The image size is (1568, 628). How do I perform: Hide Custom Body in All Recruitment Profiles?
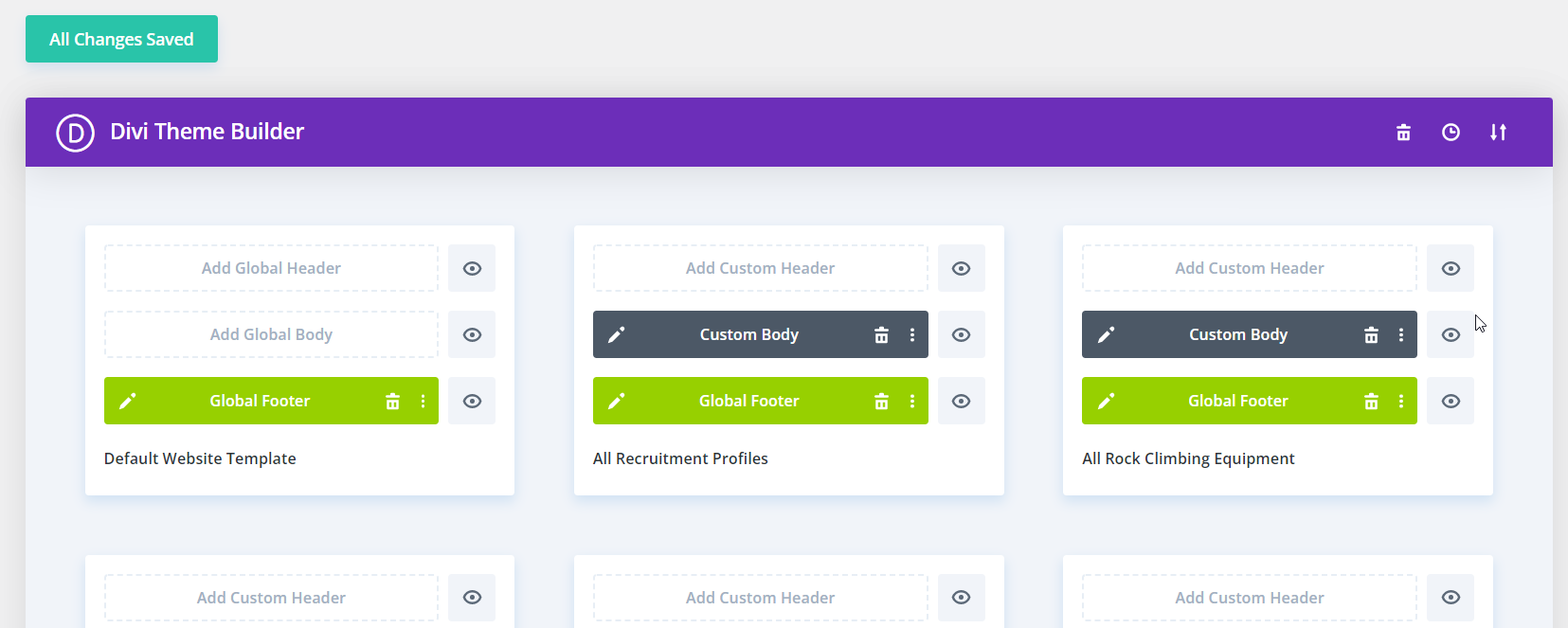pyautogui.click(x=961, y=335)
